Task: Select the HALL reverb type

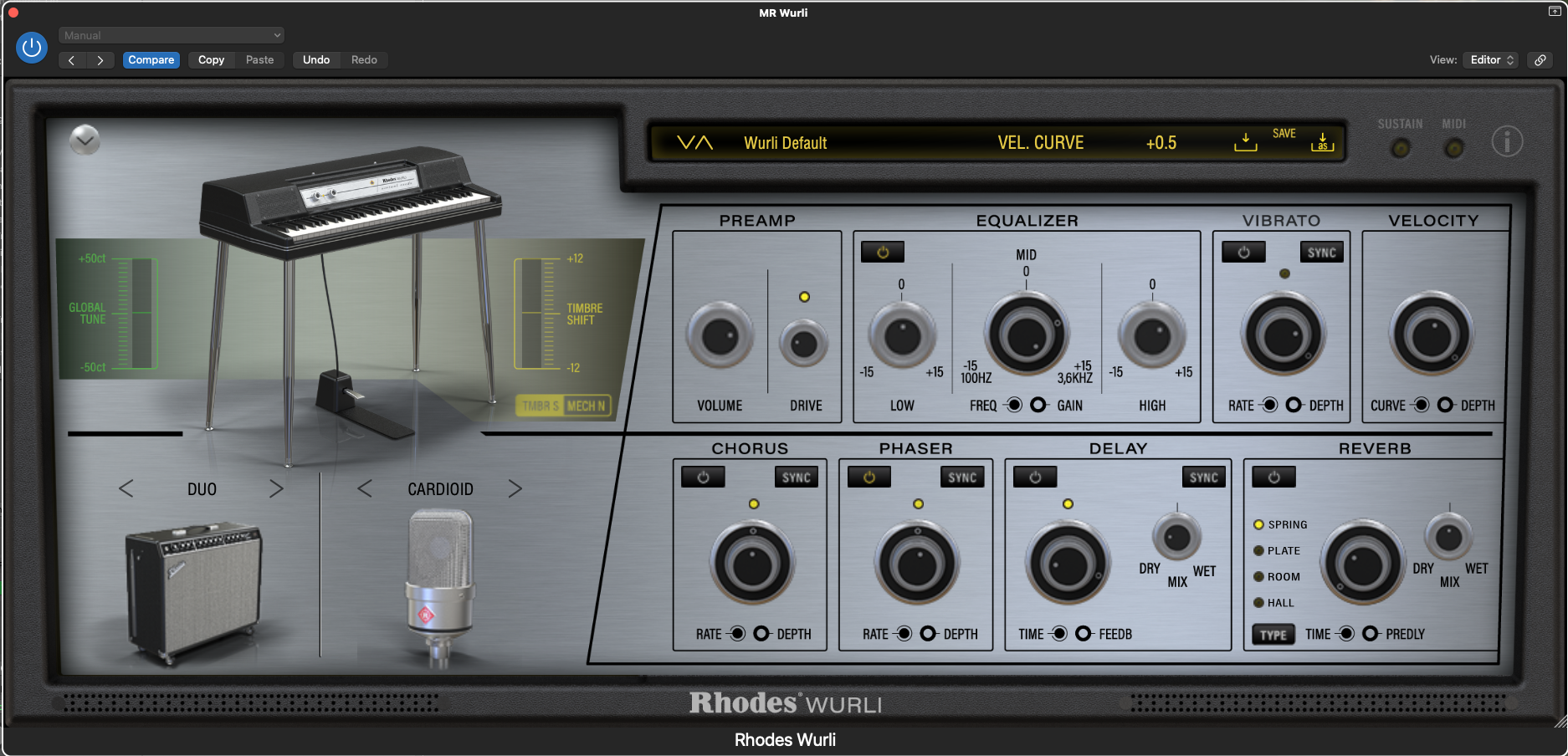Action: pos(1273,602)
